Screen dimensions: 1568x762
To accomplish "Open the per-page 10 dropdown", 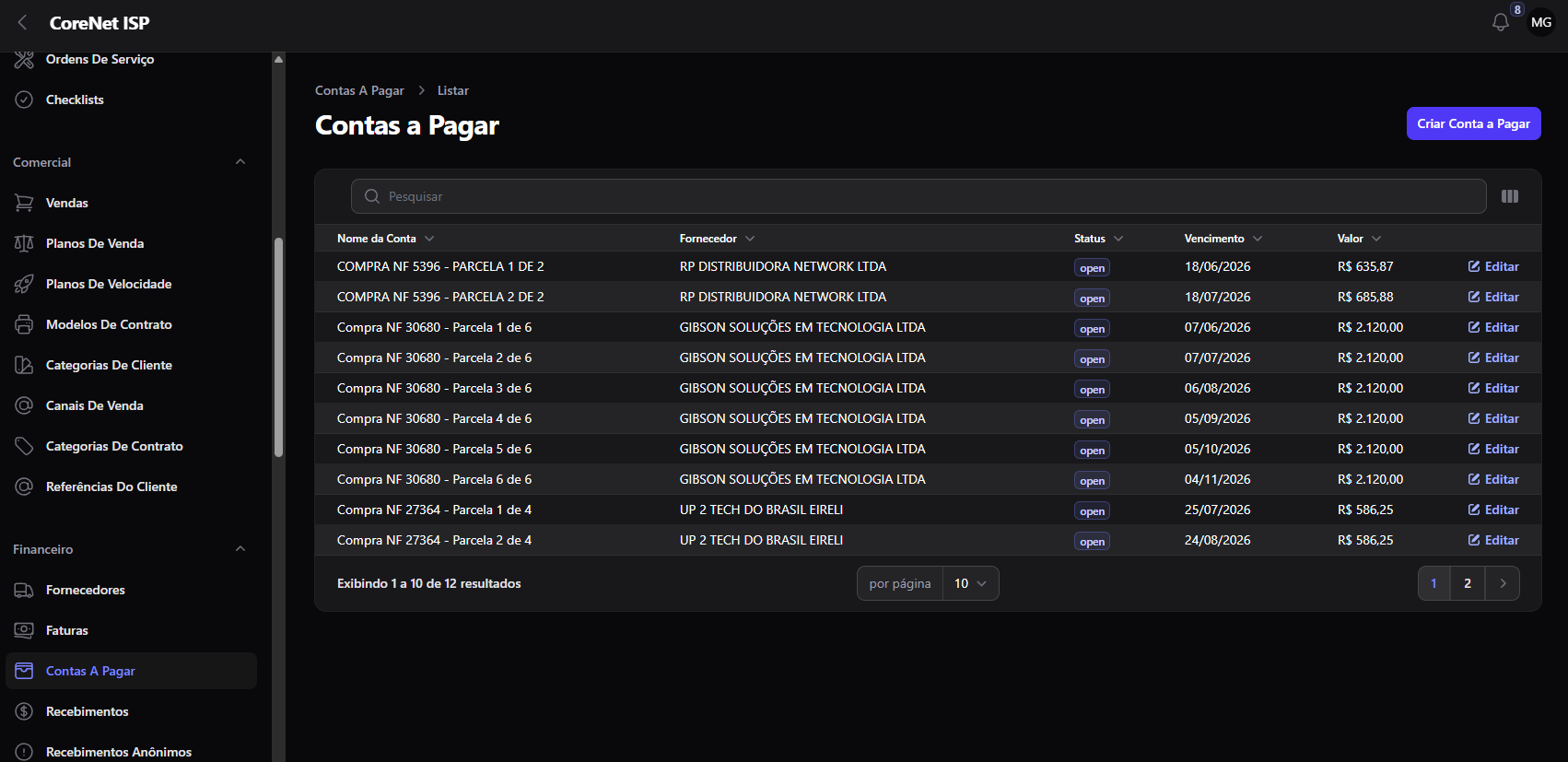I will click(x=970, y=583).
